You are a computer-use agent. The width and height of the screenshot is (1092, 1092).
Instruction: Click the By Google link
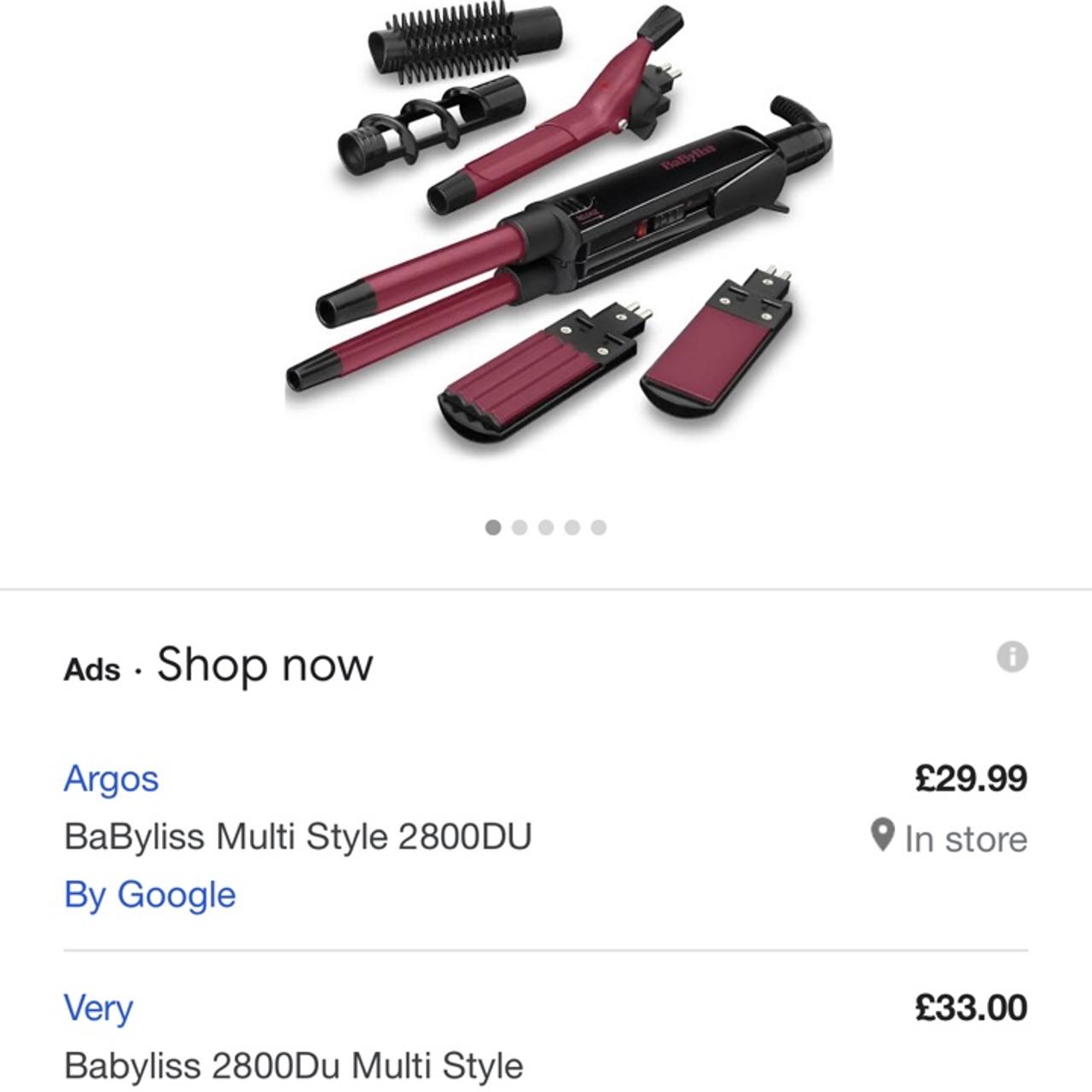click(x=150, y=896)
